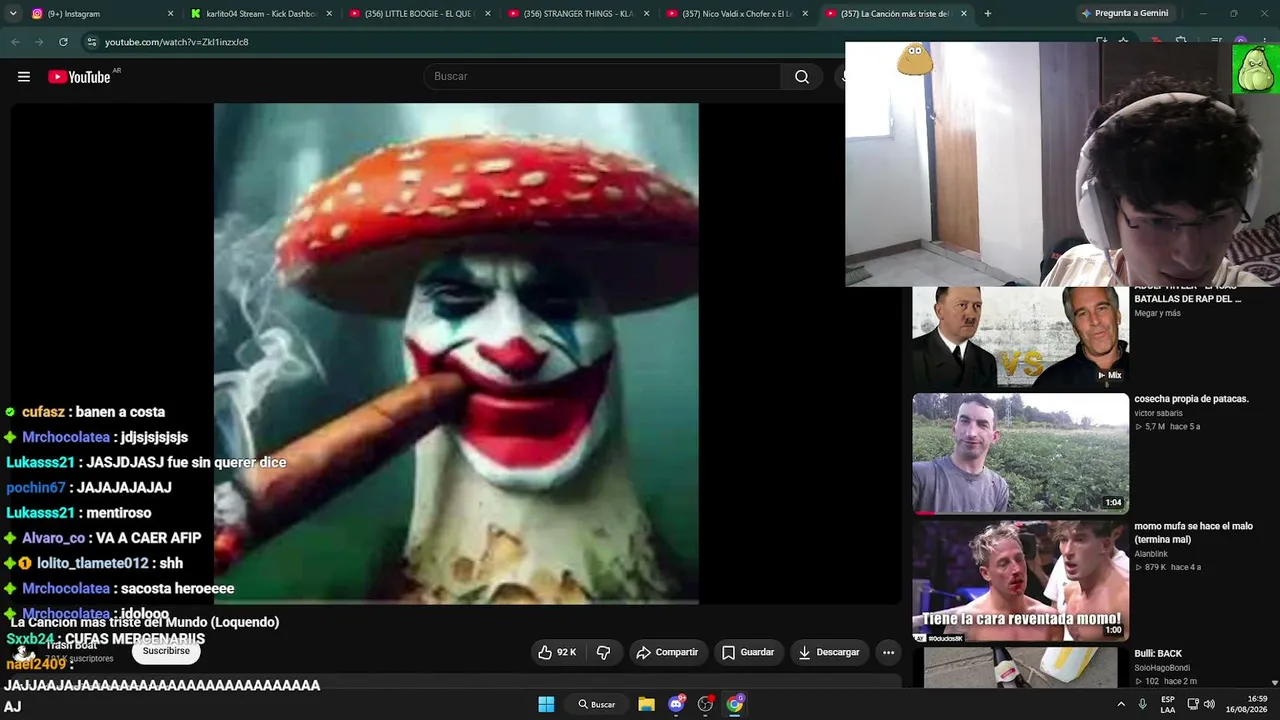
Task: Go forward in browser history
Action: 39,42
